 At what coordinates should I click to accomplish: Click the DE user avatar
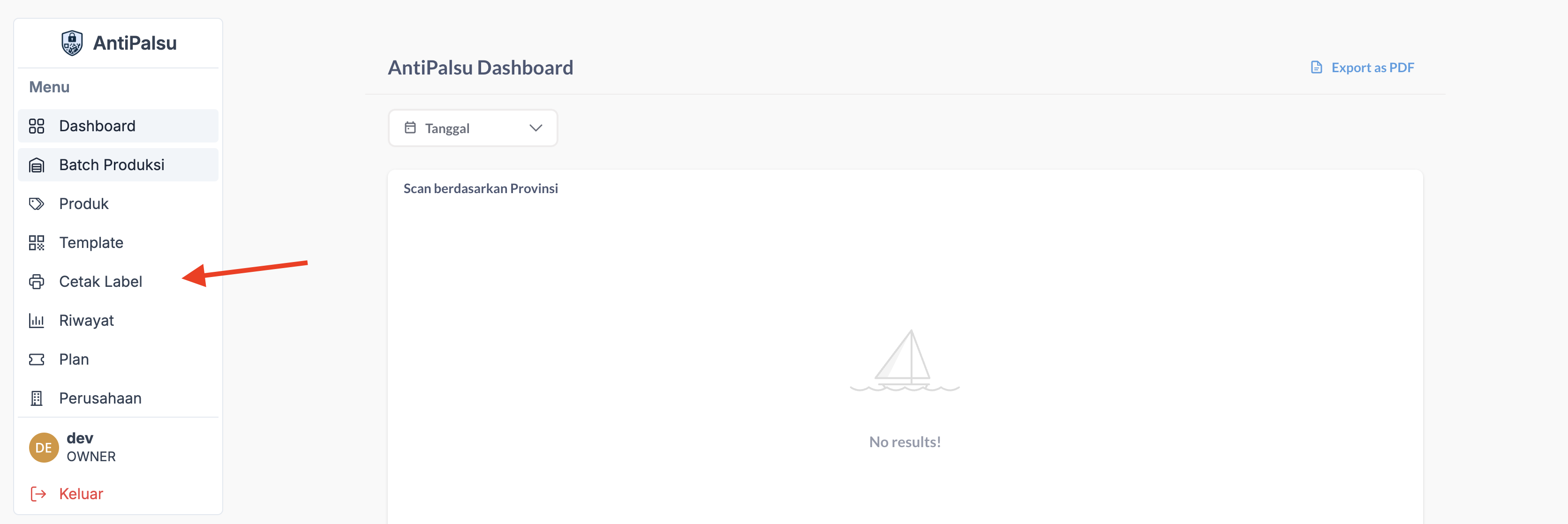pos(44,448)
